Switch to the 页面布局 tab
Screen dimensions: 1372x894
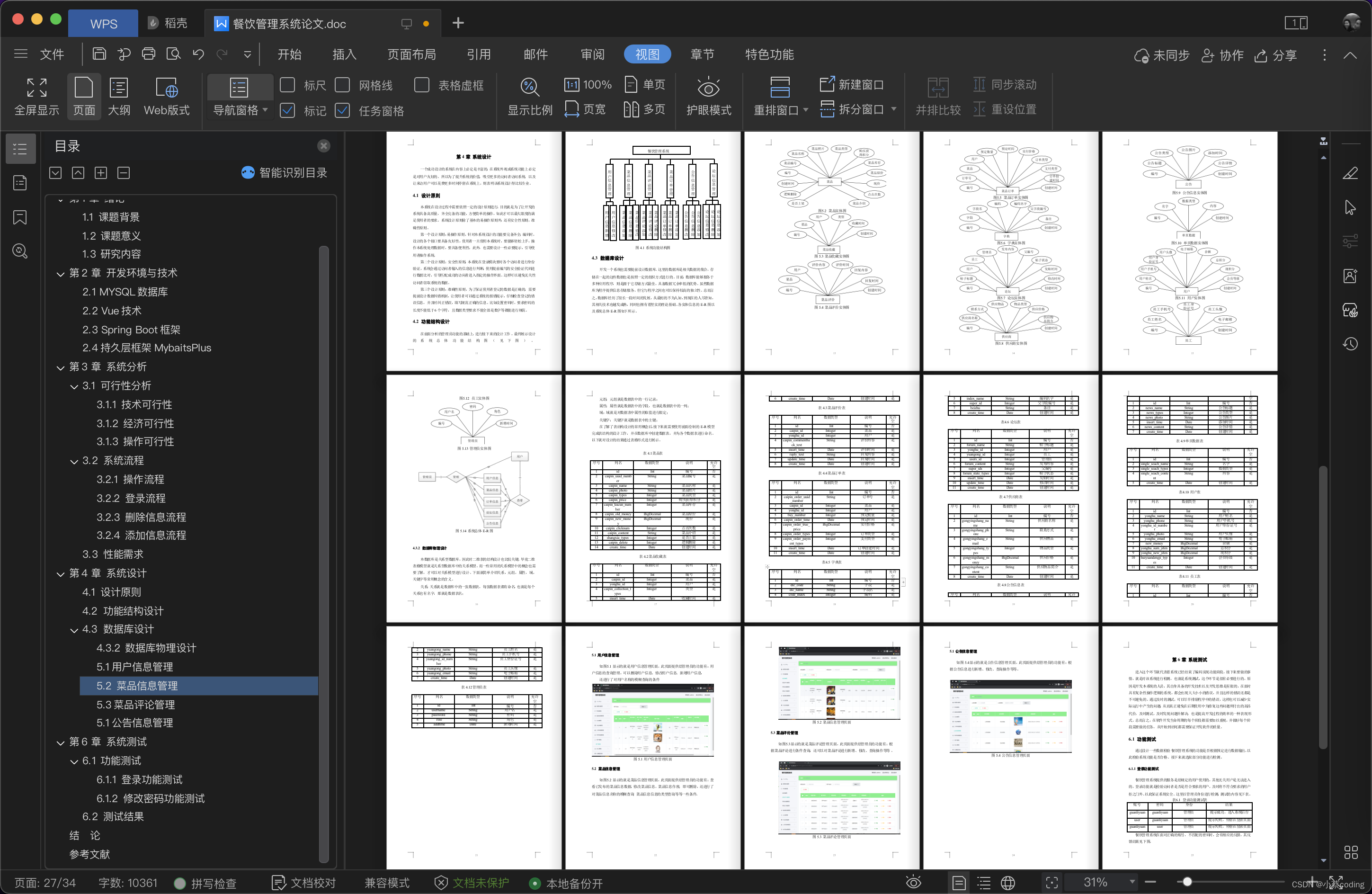tap(411, 54)
